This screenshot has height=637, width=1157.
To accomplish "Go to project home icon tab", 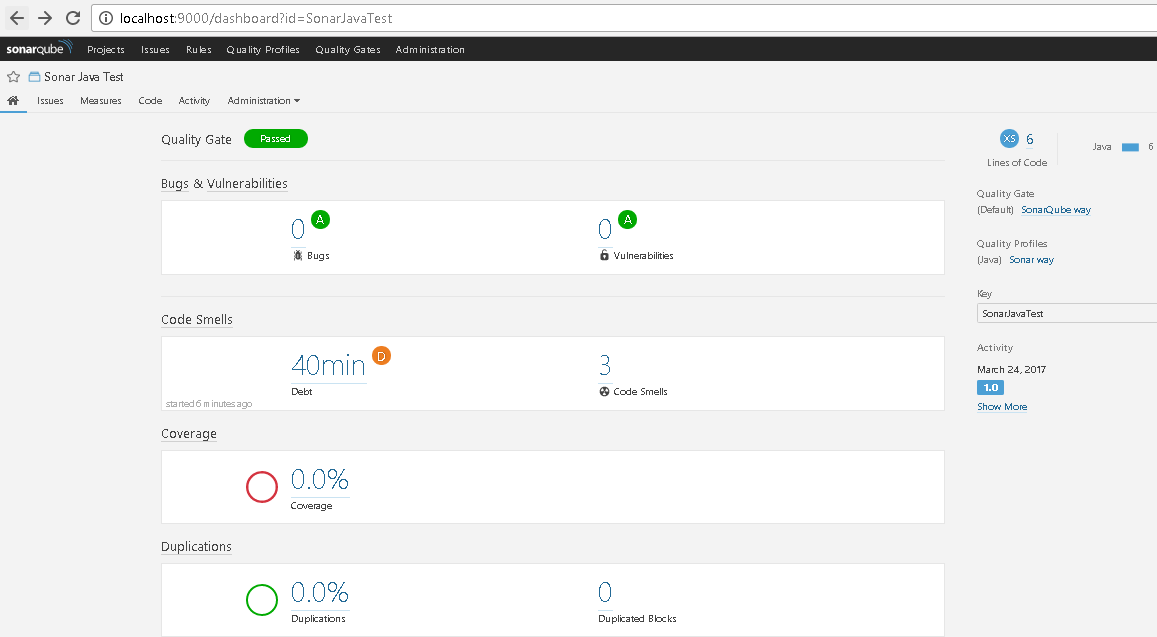I will click(13, 101).
